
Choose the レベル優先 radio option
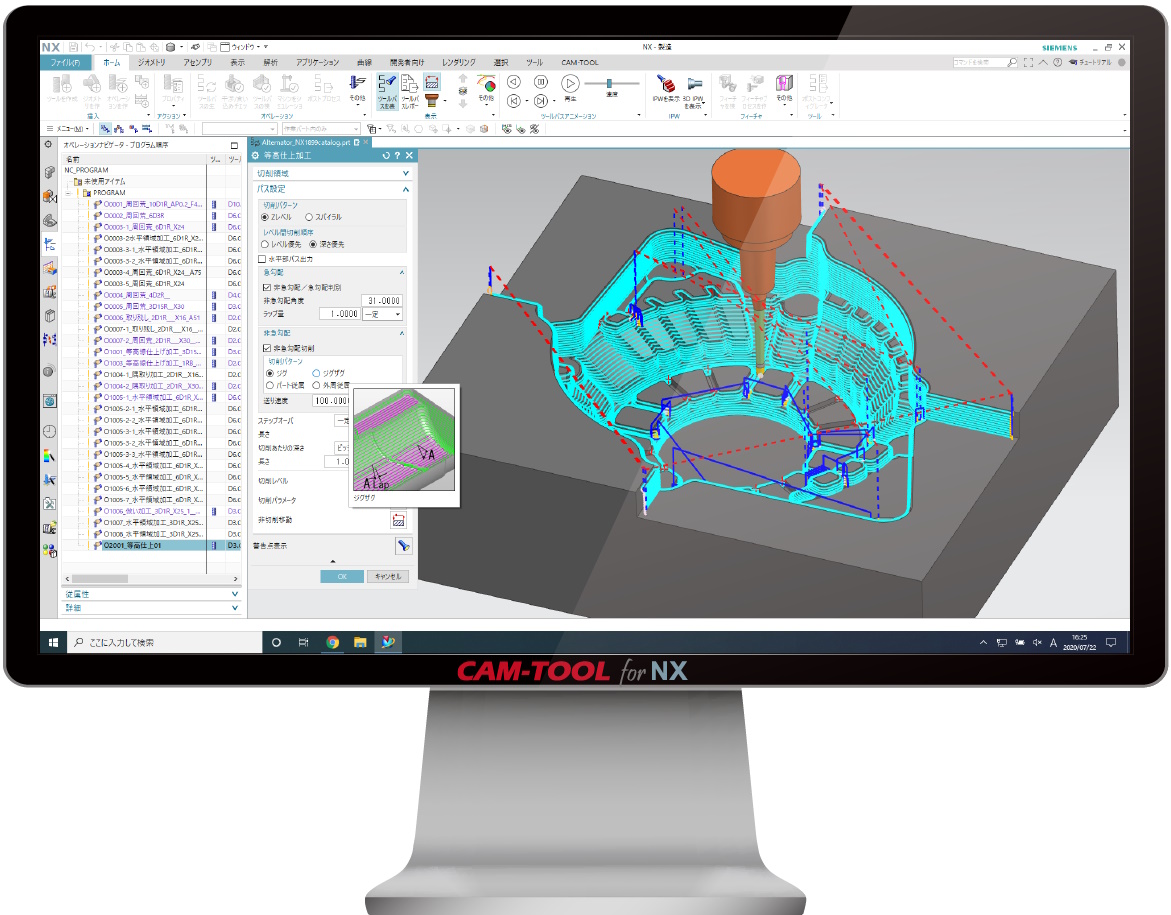pyautogui.click(x=265, y=243)
